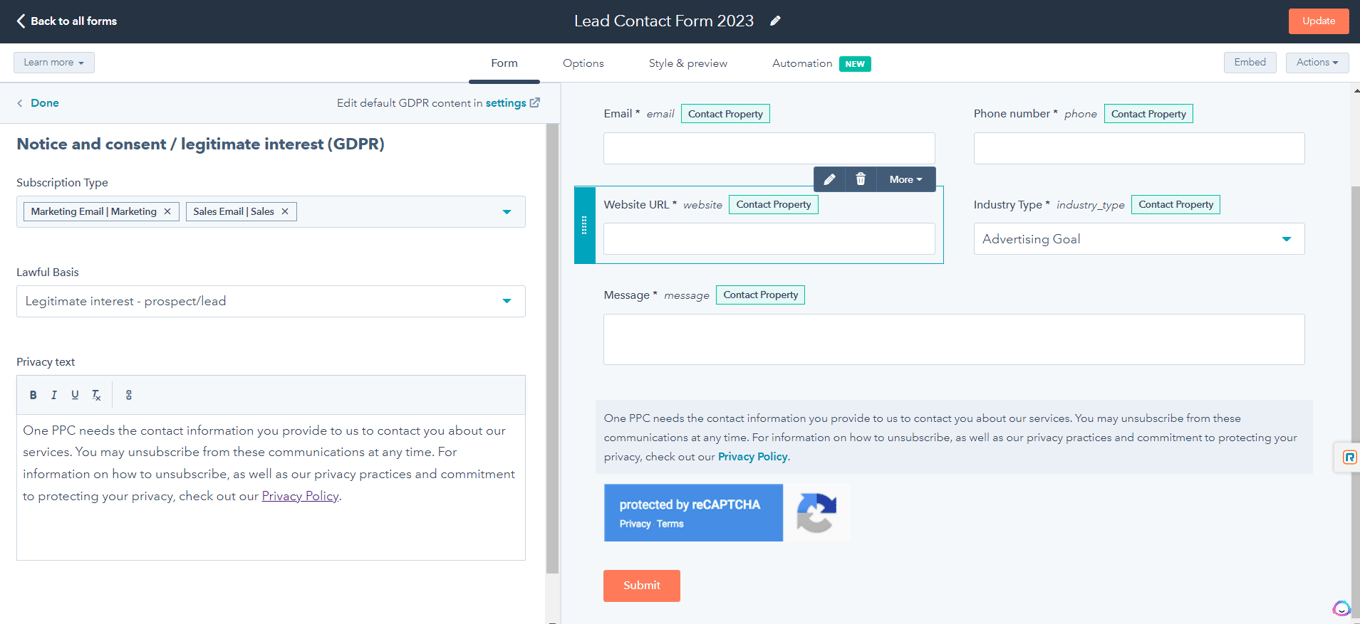
Task: Edit the Website URL field via pencil icon
Action: tap(829, 178)
